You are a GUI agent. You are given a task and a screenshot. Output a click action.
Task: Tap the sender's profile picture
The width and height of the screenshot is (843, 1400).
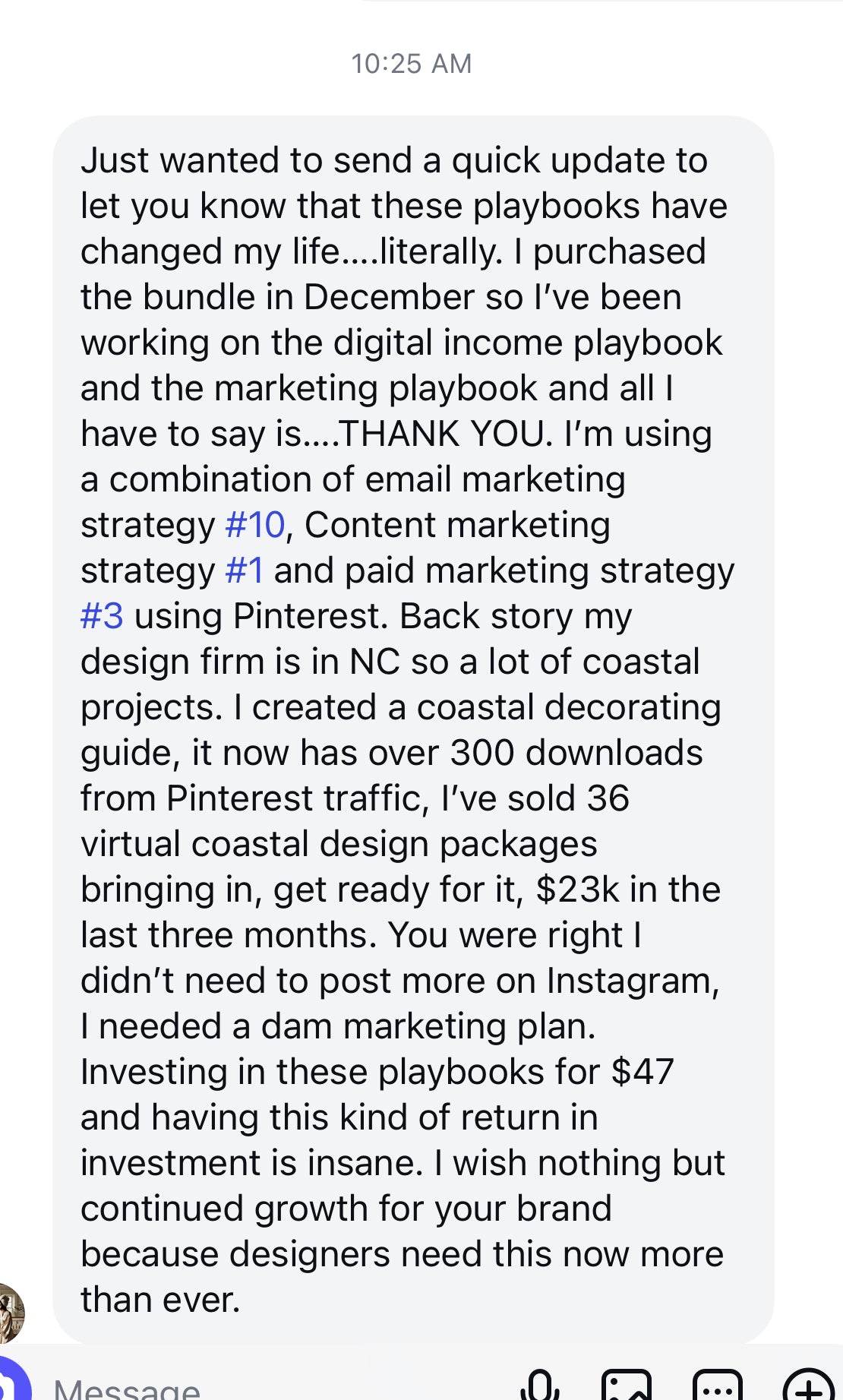(x=9, y=1313)
